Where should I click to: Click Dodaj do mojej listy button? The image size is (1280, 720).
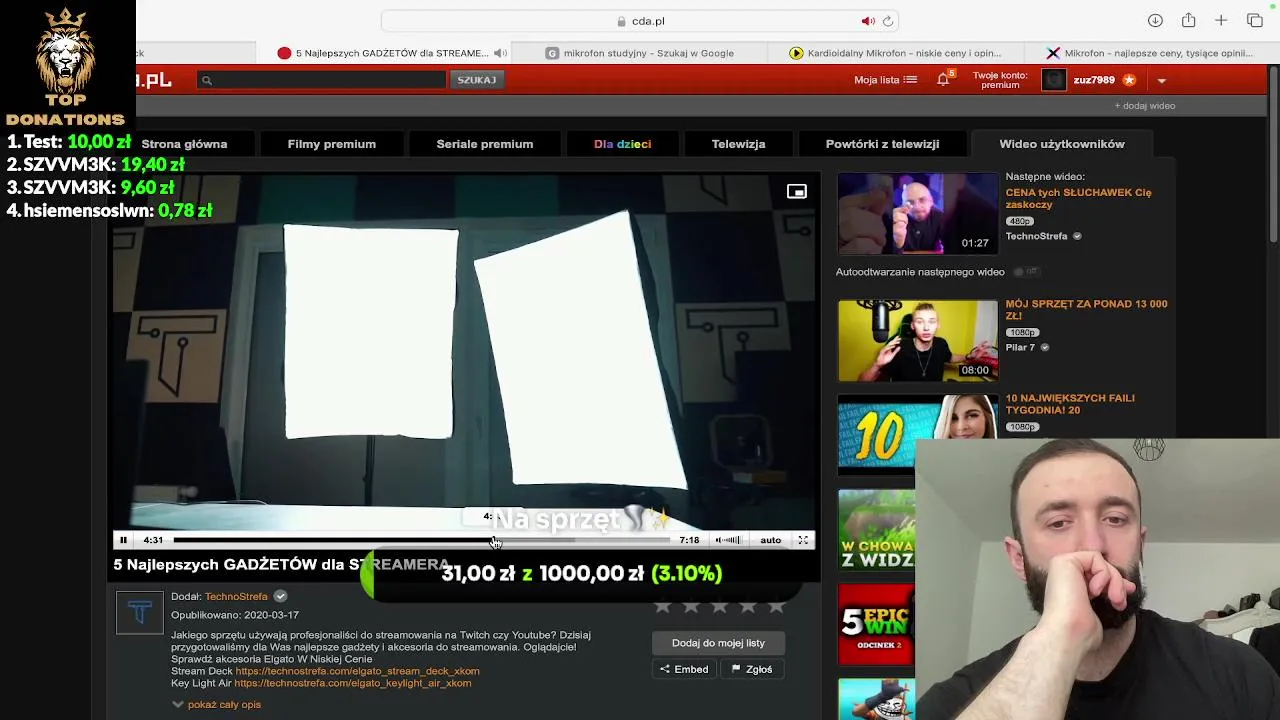coord(718,643)
